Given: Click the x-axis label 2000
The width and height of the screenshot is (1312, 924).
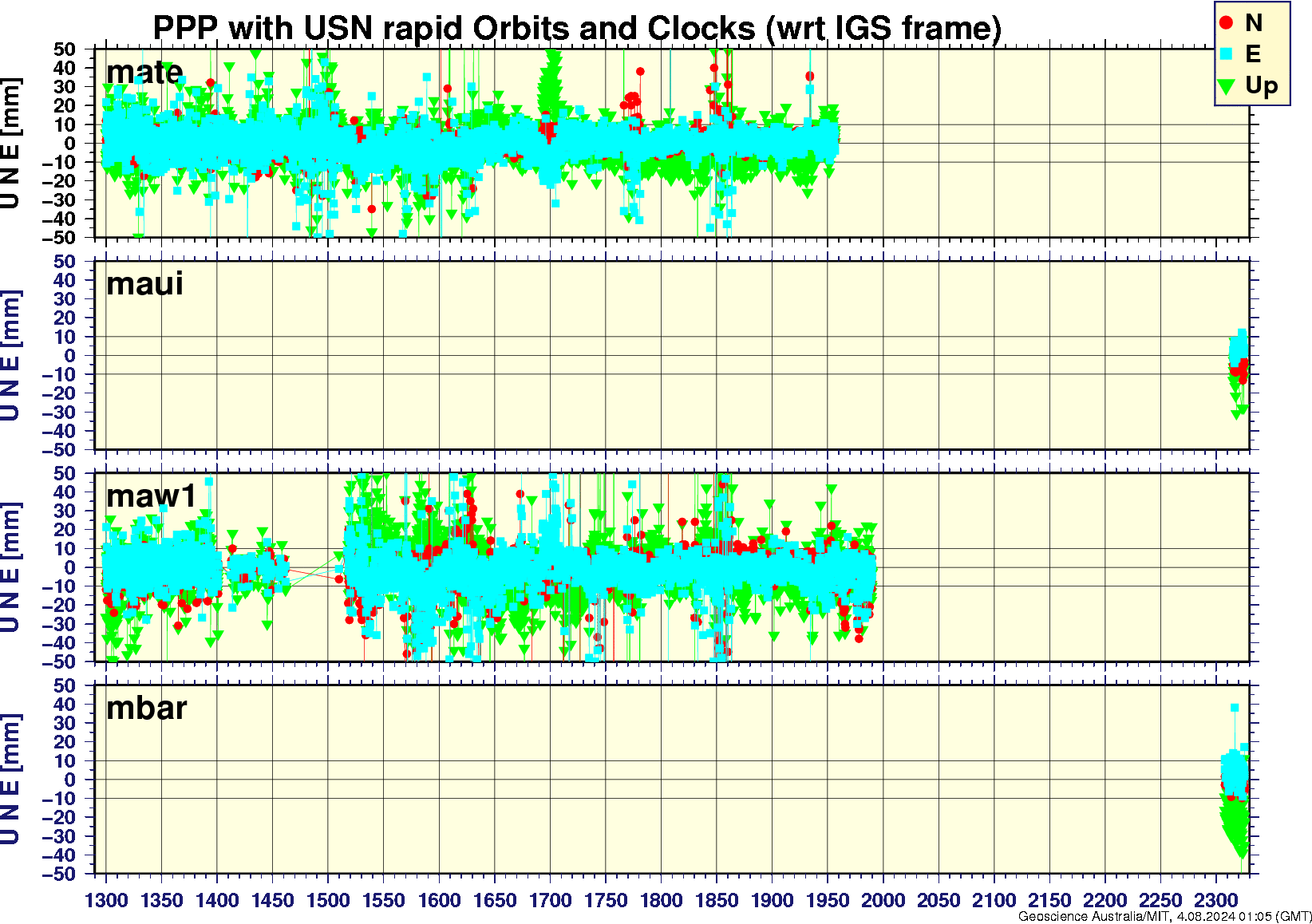Looking at the screenshot, I should coord(883,900).
